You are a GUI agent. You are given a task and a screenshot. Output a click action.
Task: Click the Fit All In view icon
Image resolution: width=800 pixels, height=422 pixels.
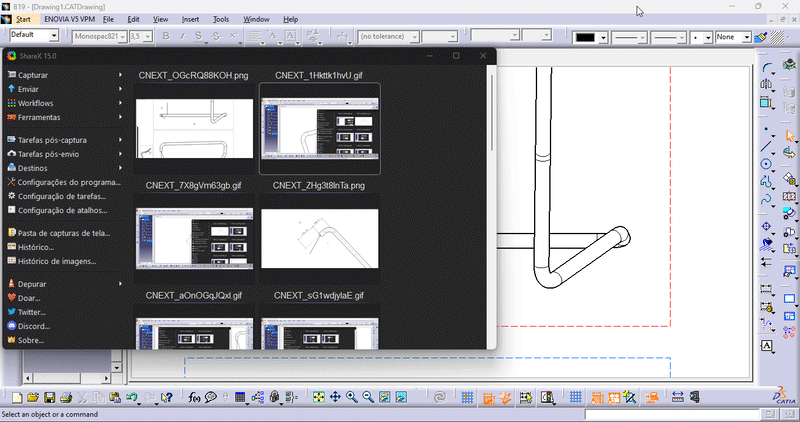click(319, 397)
